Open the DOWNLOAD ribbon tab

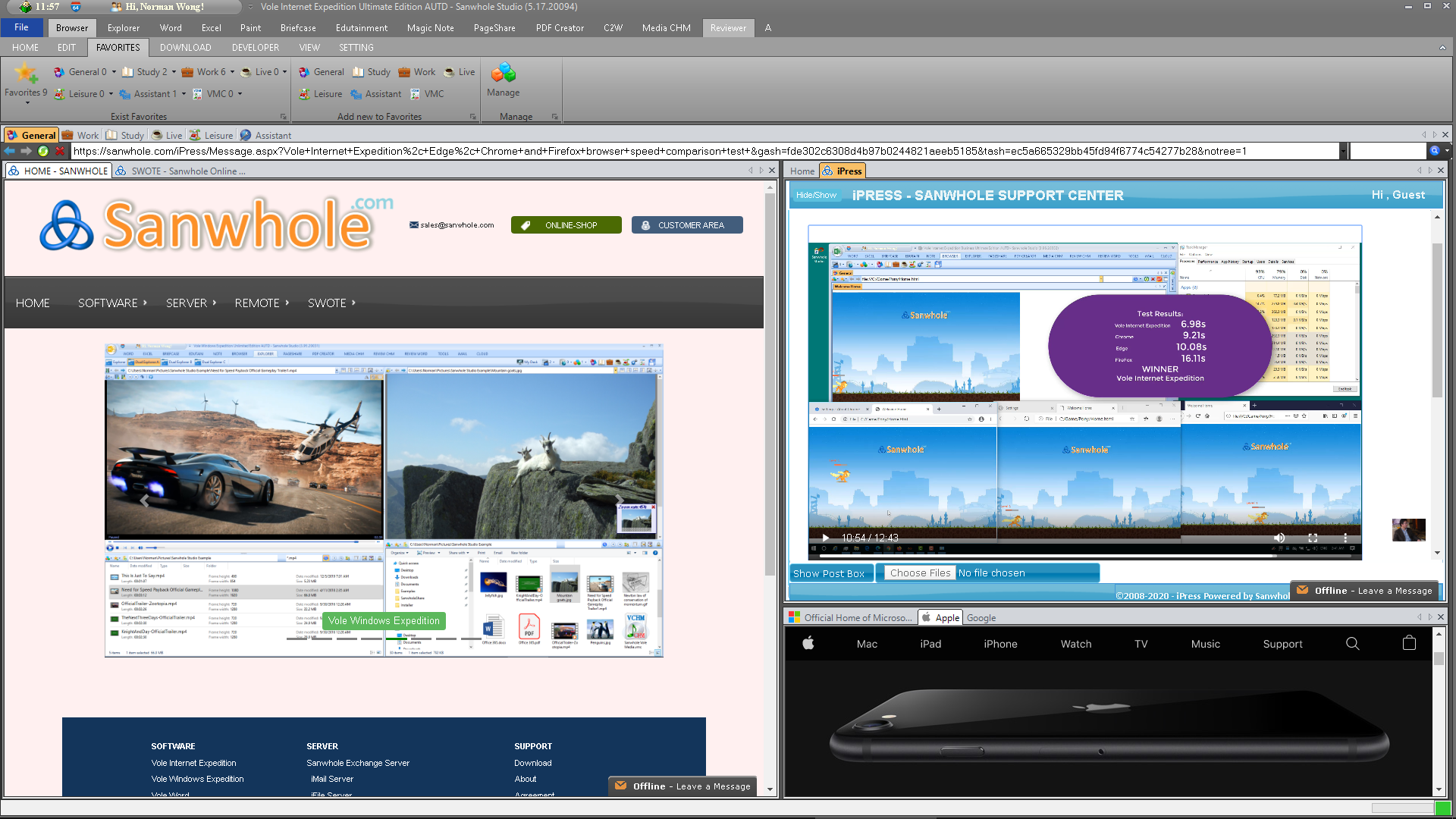point(185,47)
